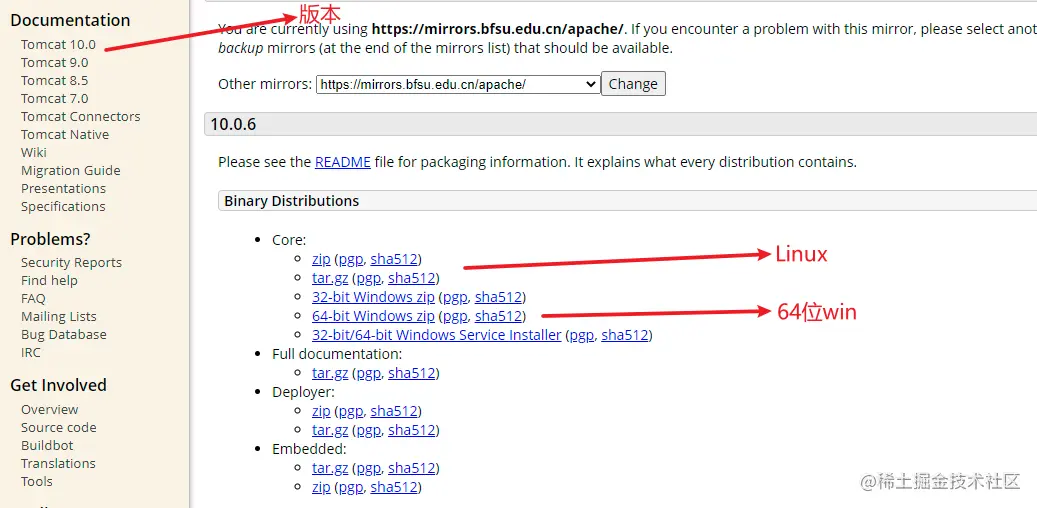The width and height of the screenshot is (1037, 508).
Task: Click the Change mirror button
Action: tap(633, 84)
